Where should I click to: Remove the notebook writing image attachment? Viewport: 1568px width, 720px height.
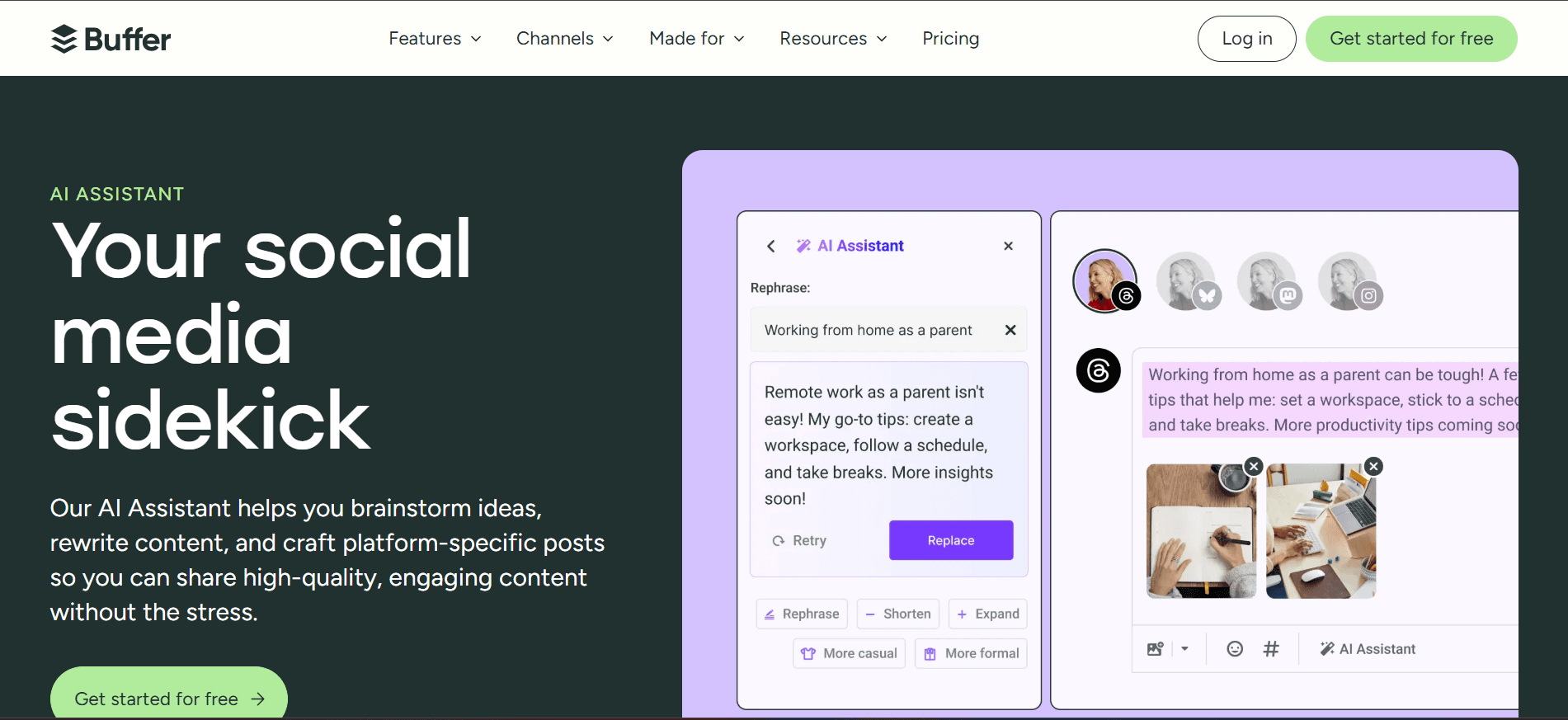coord(1254,466)
